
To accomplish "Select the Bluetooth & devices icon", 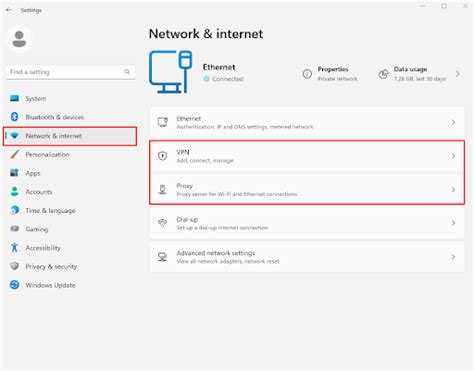I will coord(14,117).
